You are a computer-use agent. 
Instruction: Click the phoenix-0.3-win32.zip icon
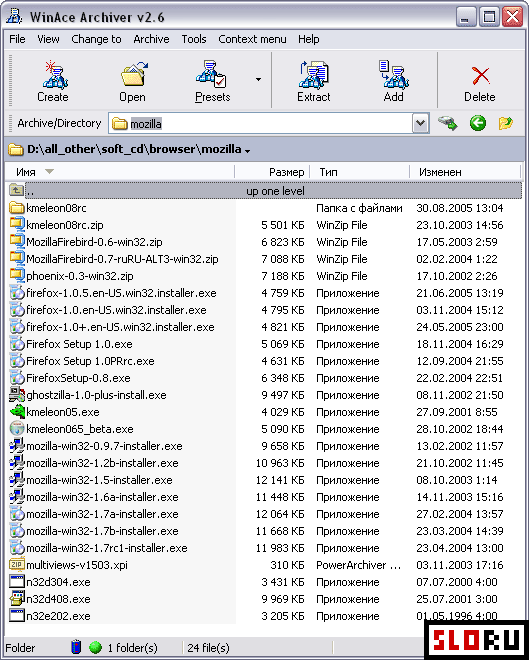point(17,276)
